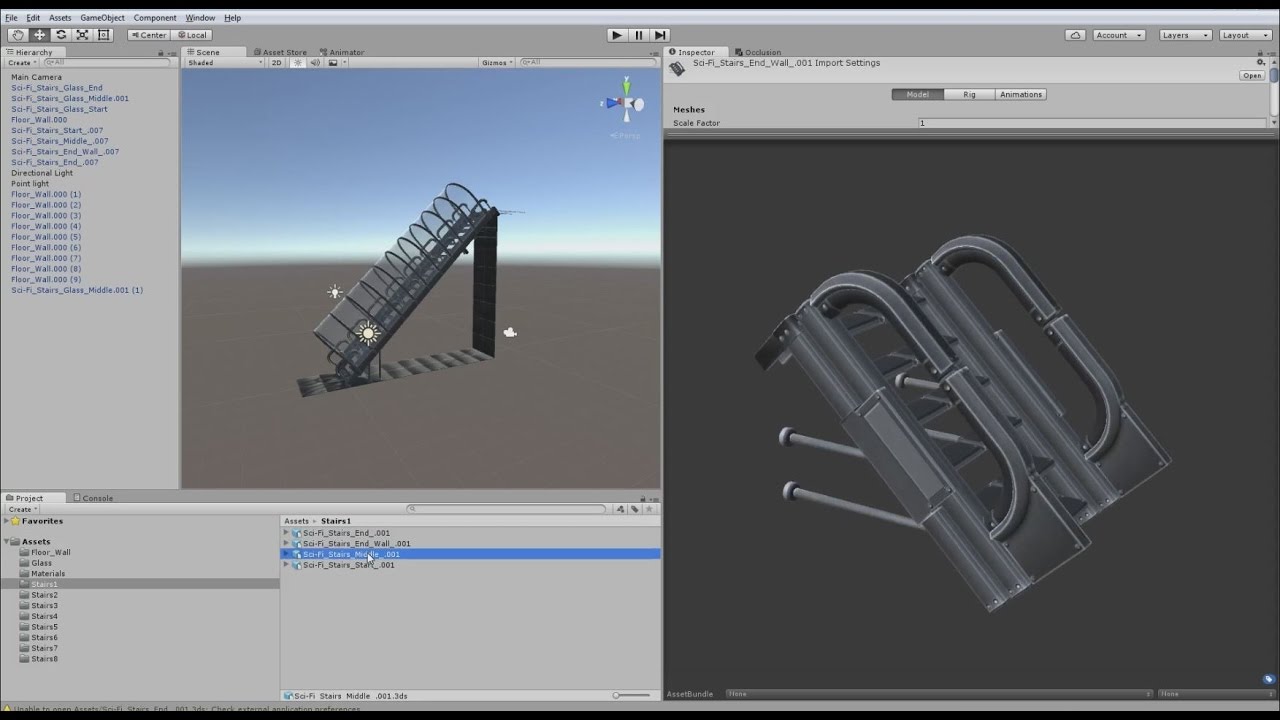Open the GameObject menu
Screen dimensions: 1280x720
pos(102,17)
